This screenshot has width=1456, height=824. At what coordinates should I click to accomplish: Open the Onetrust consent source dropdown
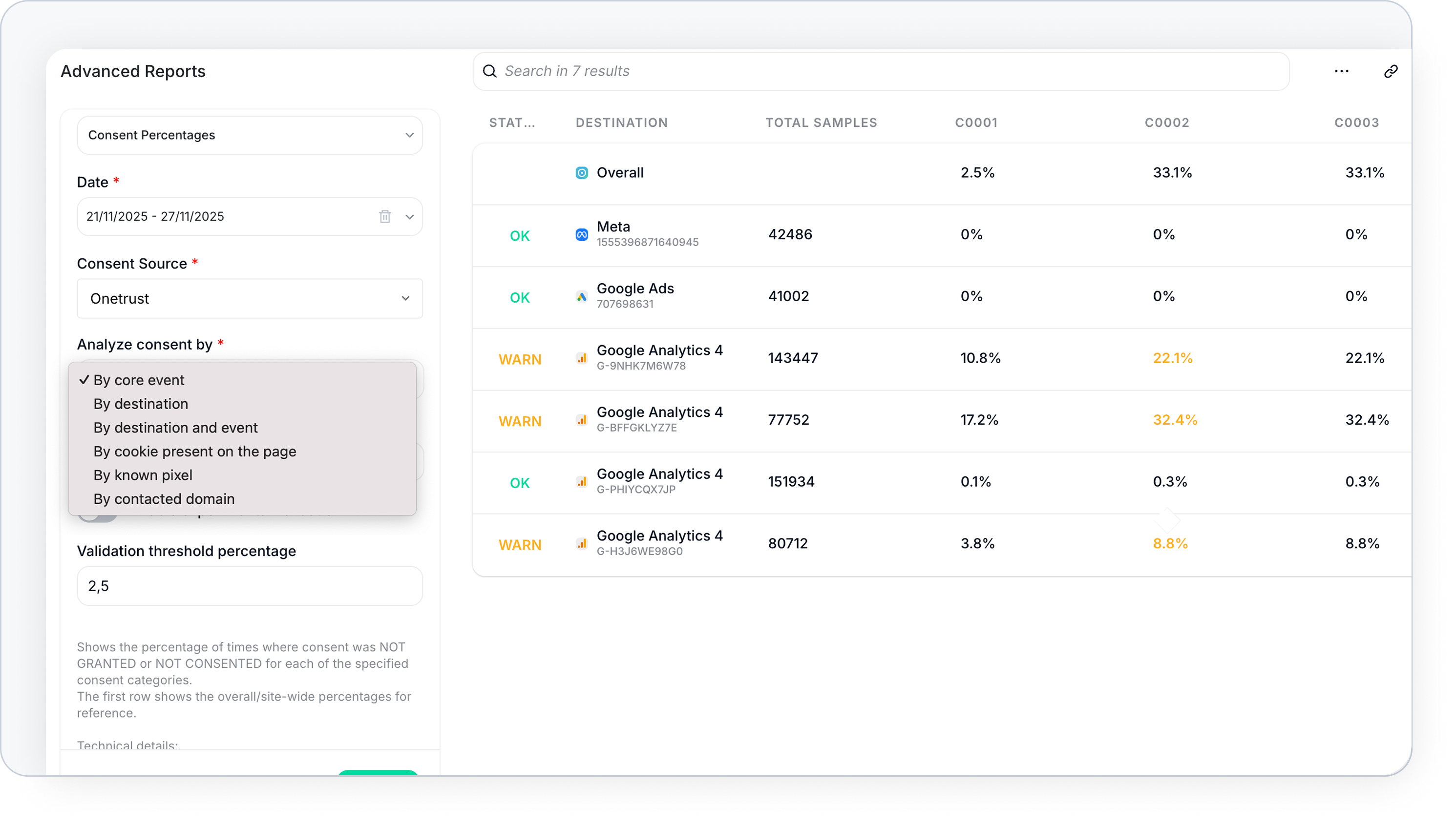[250, 298]
